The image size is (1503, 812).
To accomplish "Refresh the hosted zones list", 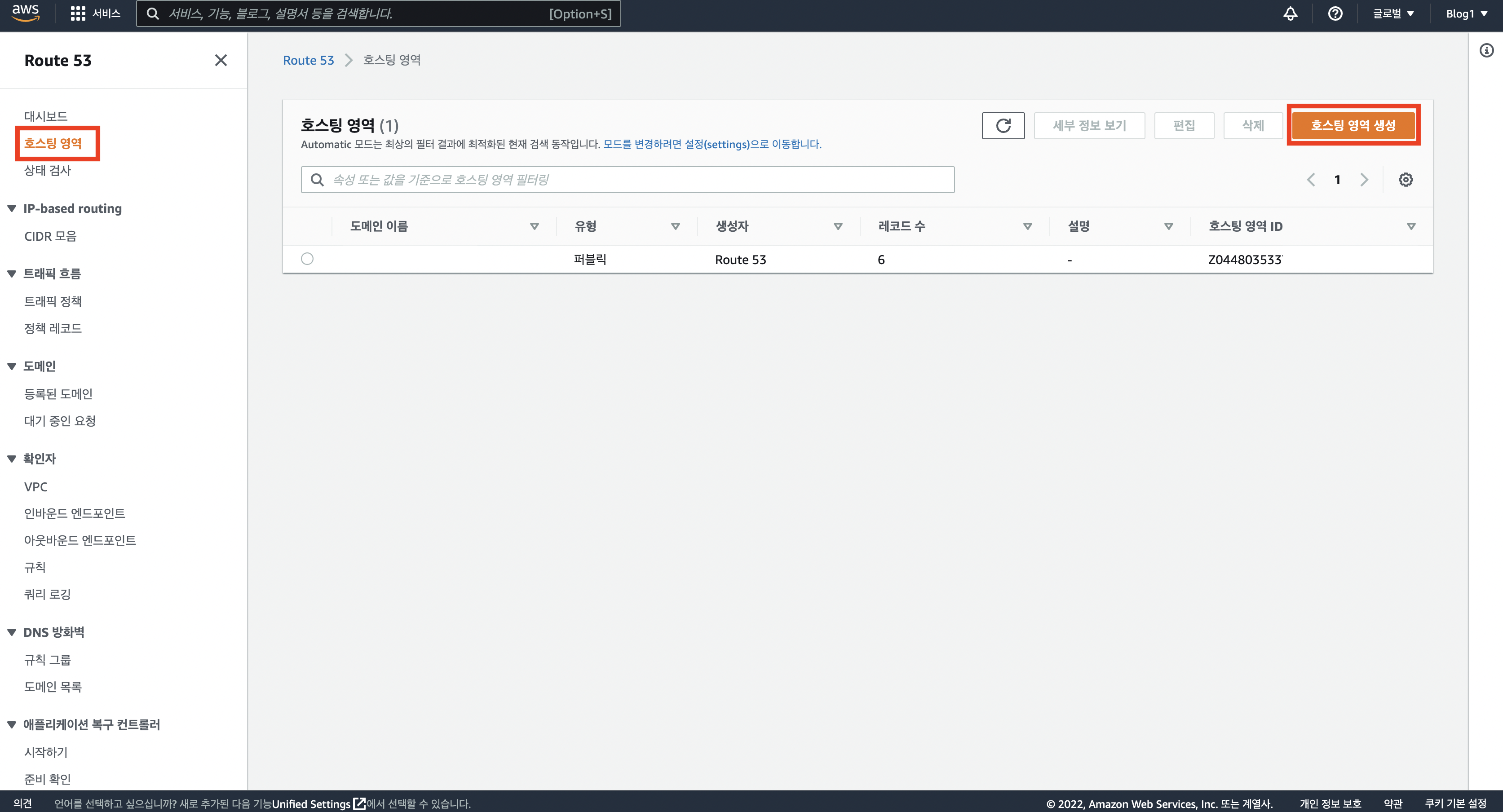I will (1003, 125).
